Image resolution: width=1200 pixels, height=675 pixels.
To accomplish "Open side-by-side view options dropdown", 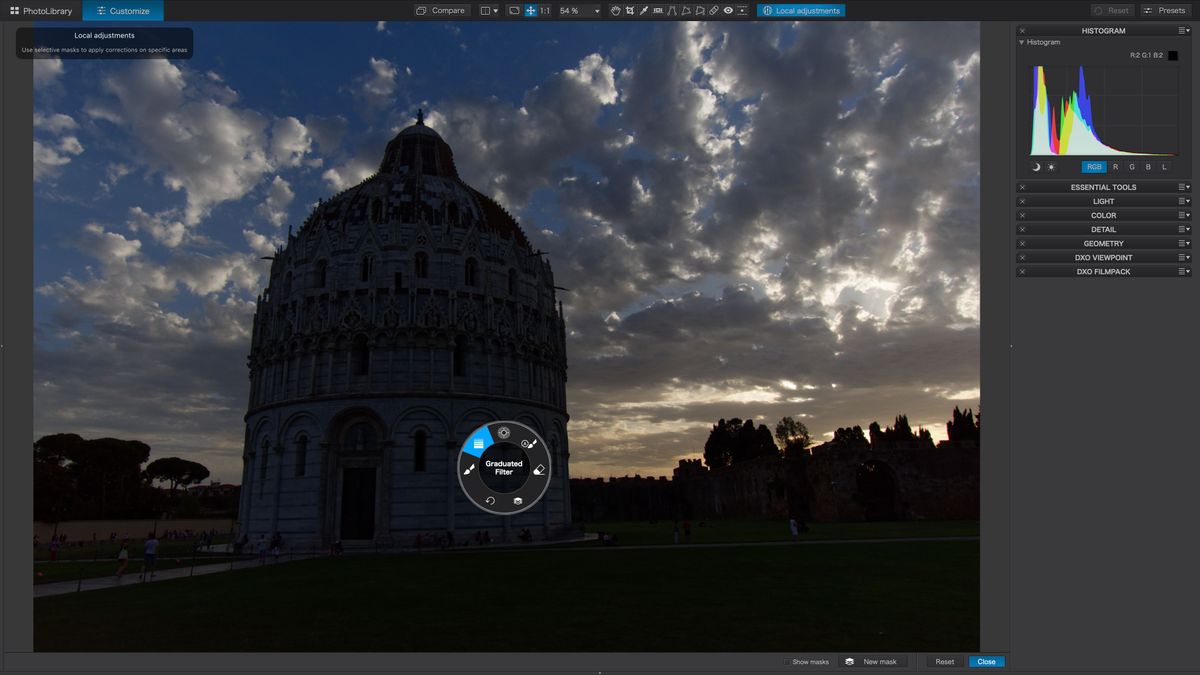I will point(489,10).
